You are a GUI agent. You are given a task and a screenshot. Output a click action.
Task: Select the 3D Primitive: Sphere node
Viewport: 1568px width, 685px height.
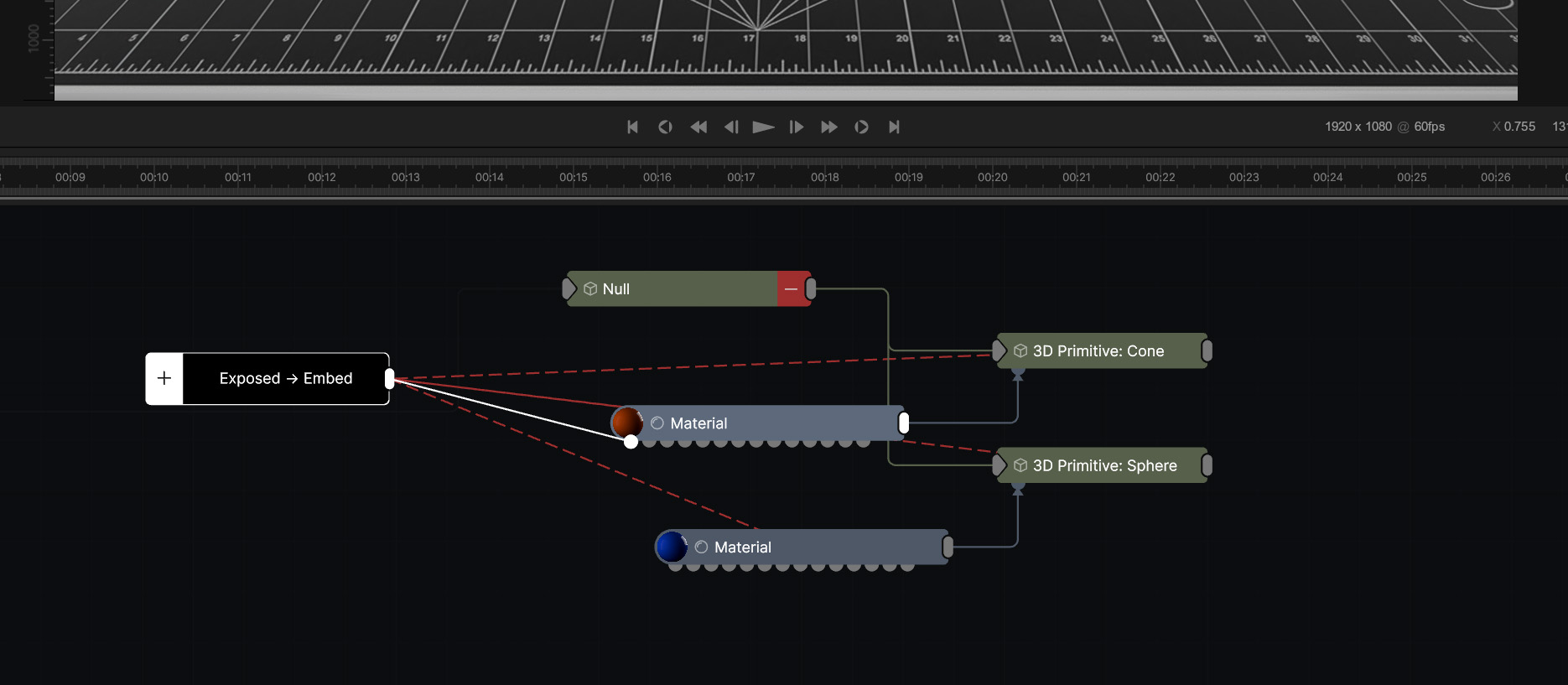tap(1104, 465)
